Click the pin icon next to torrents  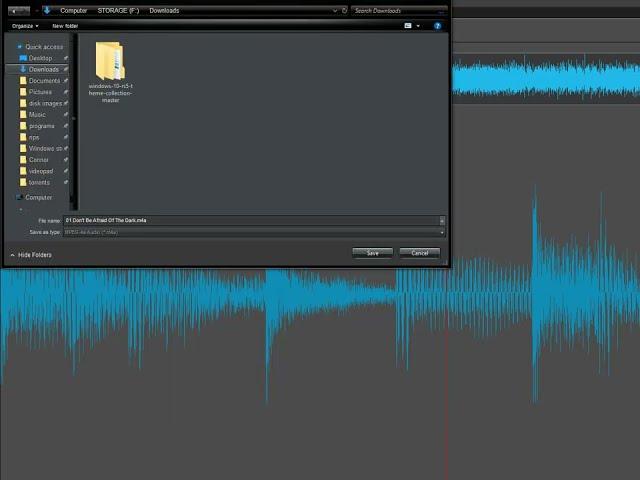tap(66, 182)
